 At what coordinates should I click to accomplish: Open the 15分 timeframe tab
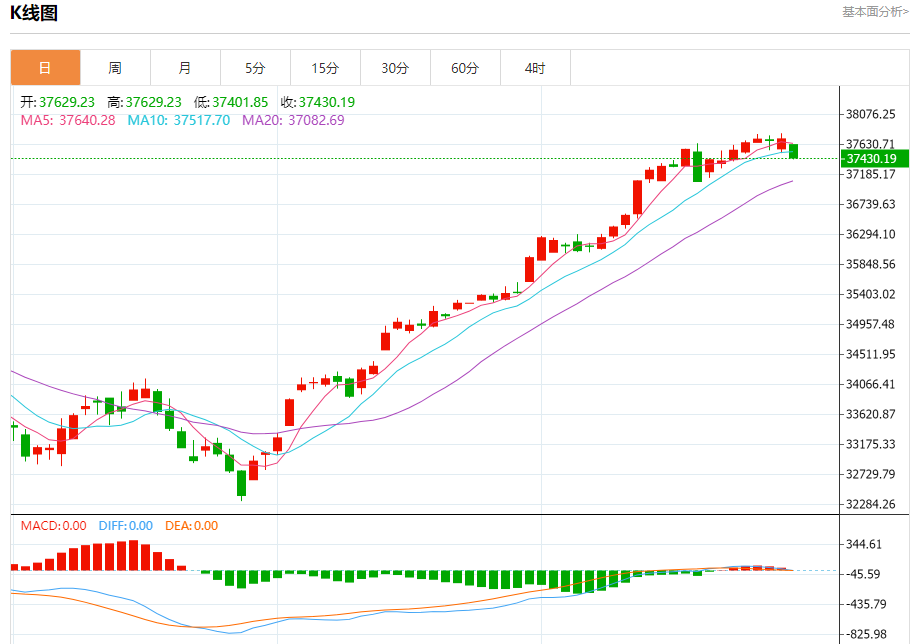click(x=326, y=68)
